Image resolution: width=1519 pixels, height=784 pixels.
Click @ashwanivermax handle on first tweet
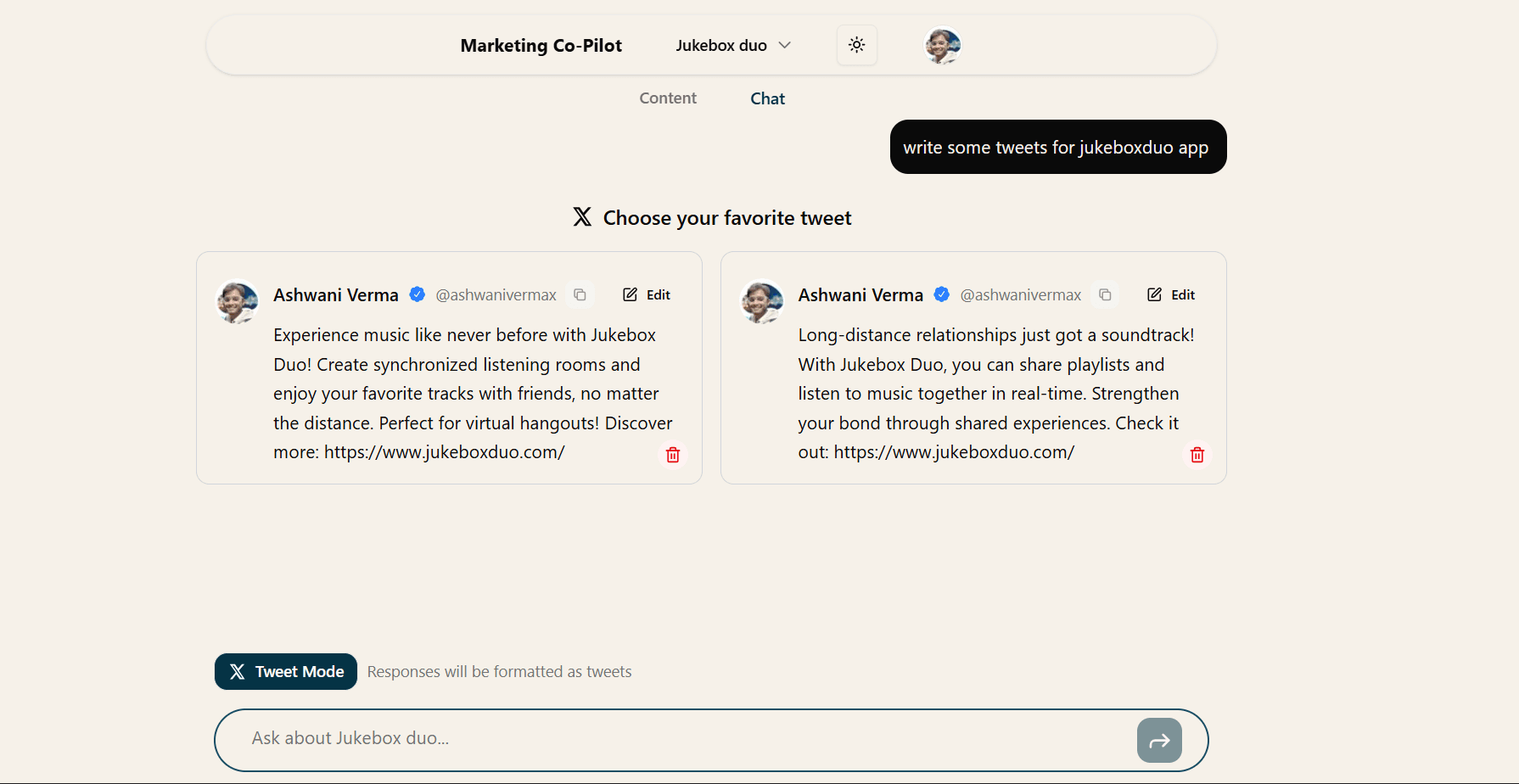coord(496,294)
